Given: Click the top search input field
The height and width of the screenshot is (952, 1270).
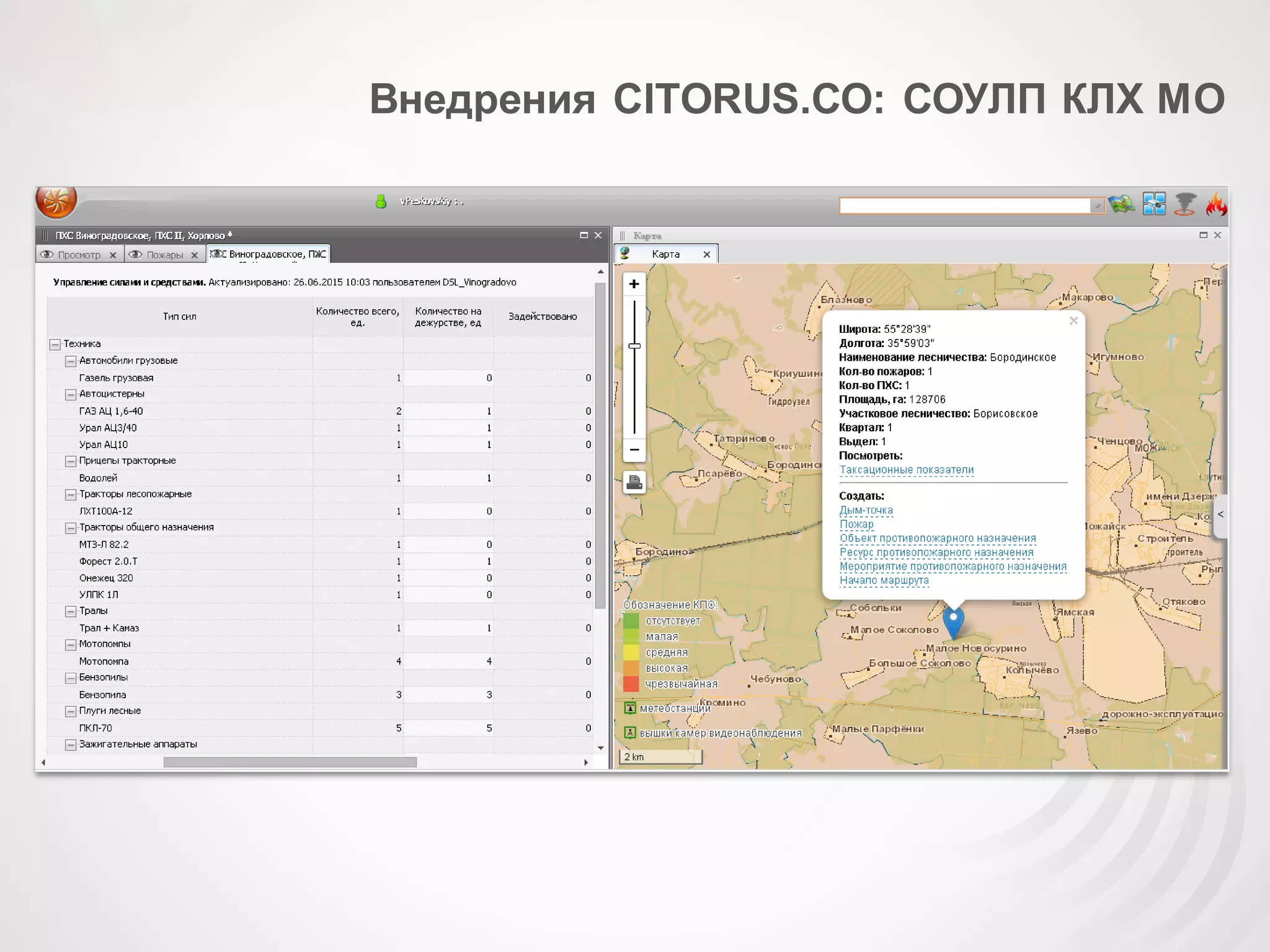Looking at the screenshot, I should coord(965,205).
